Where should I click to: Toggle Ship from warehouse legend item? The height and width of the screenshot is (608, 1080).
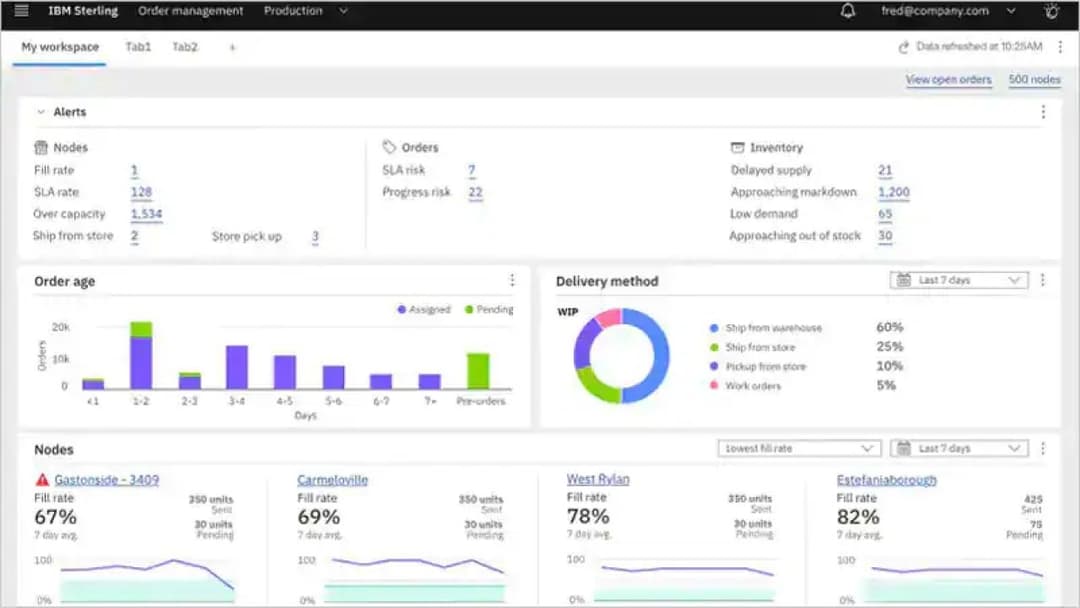[x=765, y=328]
